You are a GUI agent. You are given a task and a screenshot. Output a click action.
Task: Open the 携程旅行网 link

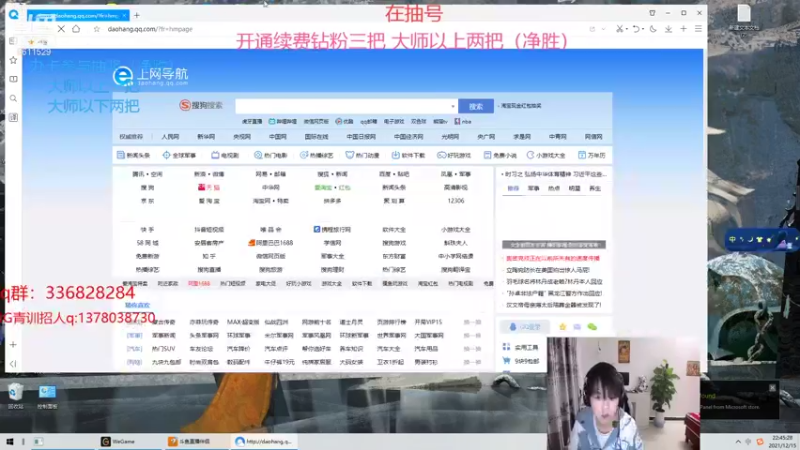pos(332,230)
